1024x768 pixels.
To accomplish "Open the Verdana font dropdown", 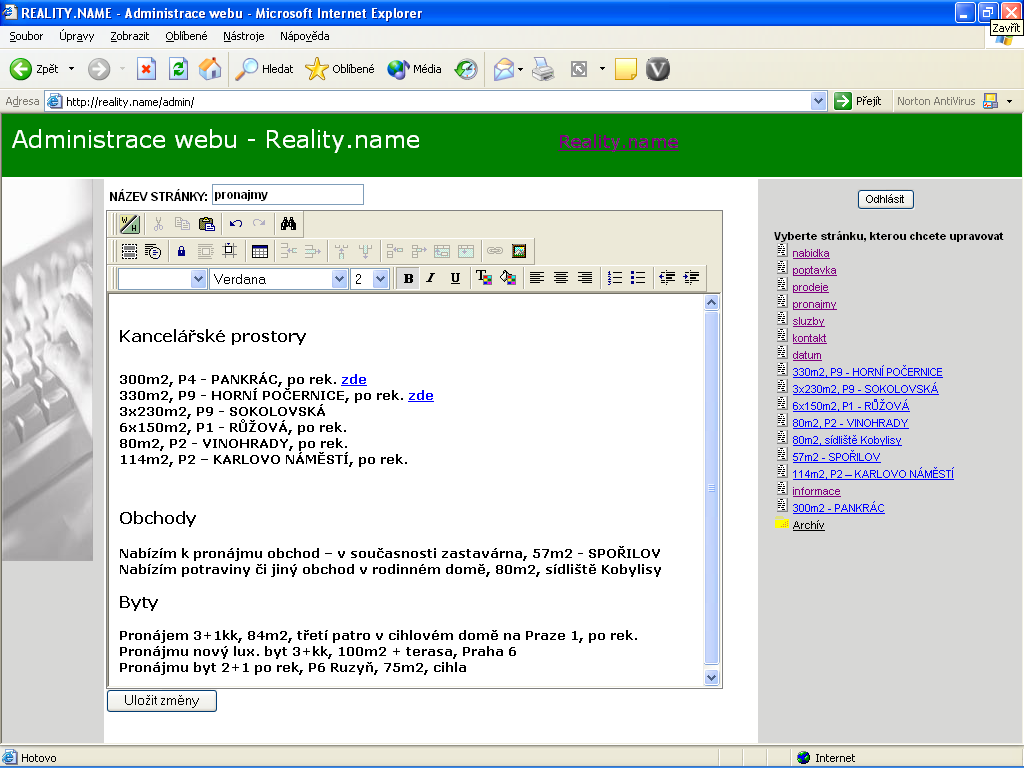I will pyautogui.click(x=339, y=279).
